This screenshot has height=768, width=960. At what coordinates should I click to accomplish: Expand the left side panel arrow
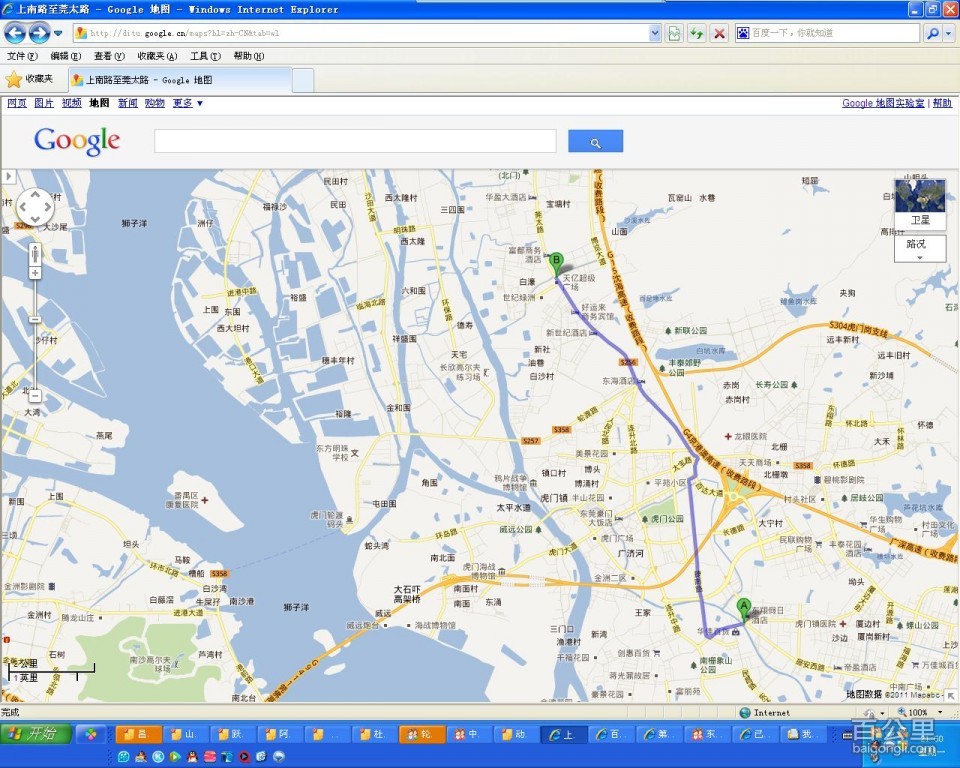click(9, 177)
